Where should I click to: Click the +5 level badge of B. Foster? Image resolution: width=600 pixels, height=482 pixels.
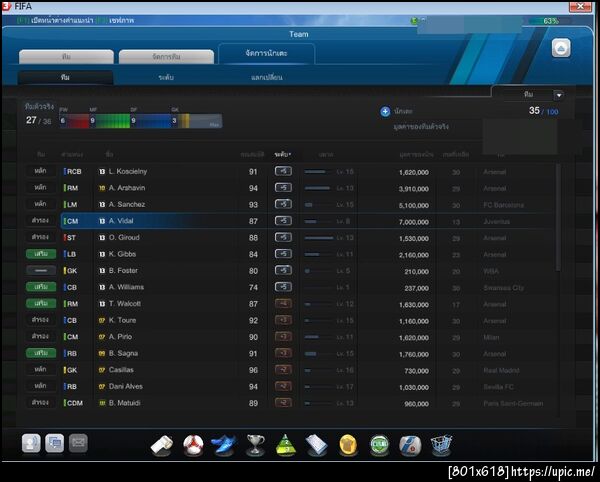pyautogui.click(x=283, y=270)
